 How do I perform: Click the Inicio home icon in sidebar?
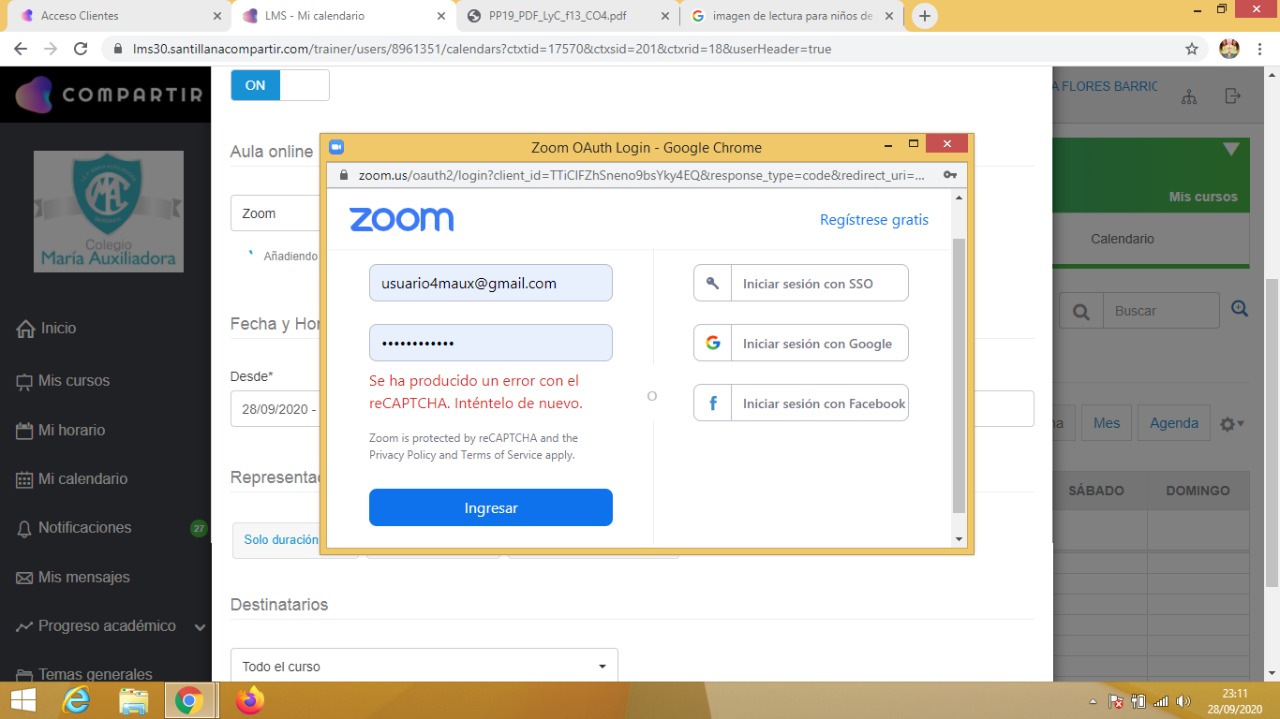(26, 329)
